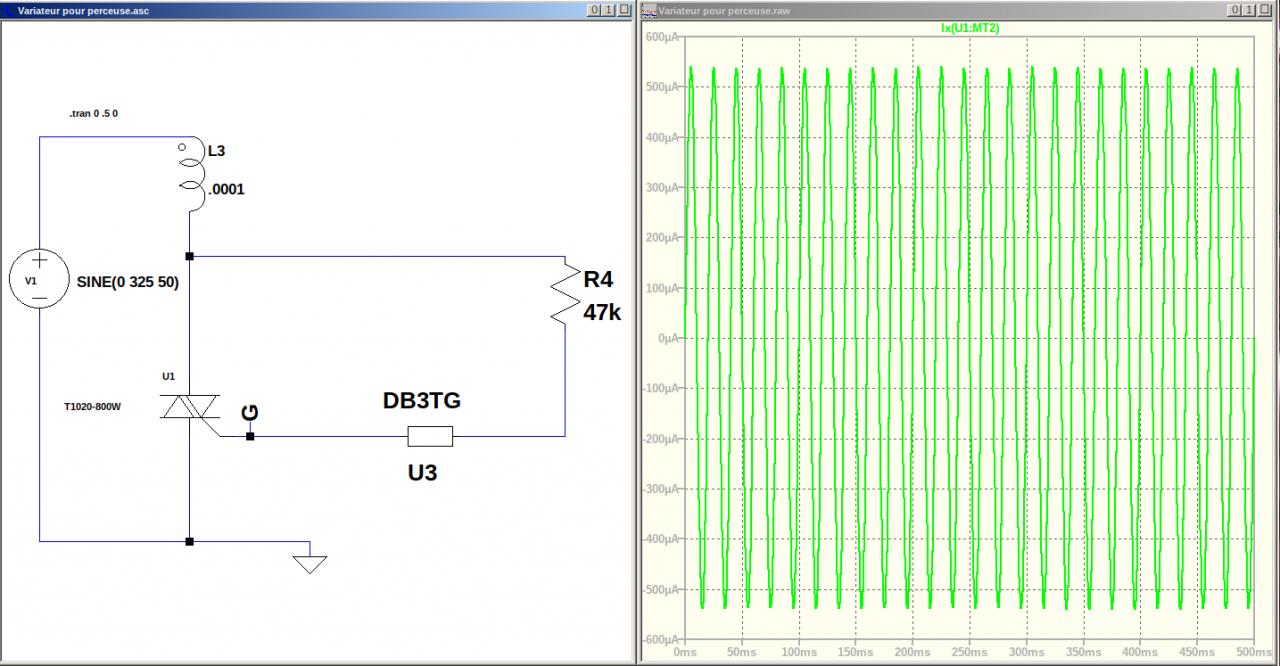Maximize the Variateur pour perceuse.raw plot window
The height and width of the screenshot is (666, 1280).
point(1251,9)
